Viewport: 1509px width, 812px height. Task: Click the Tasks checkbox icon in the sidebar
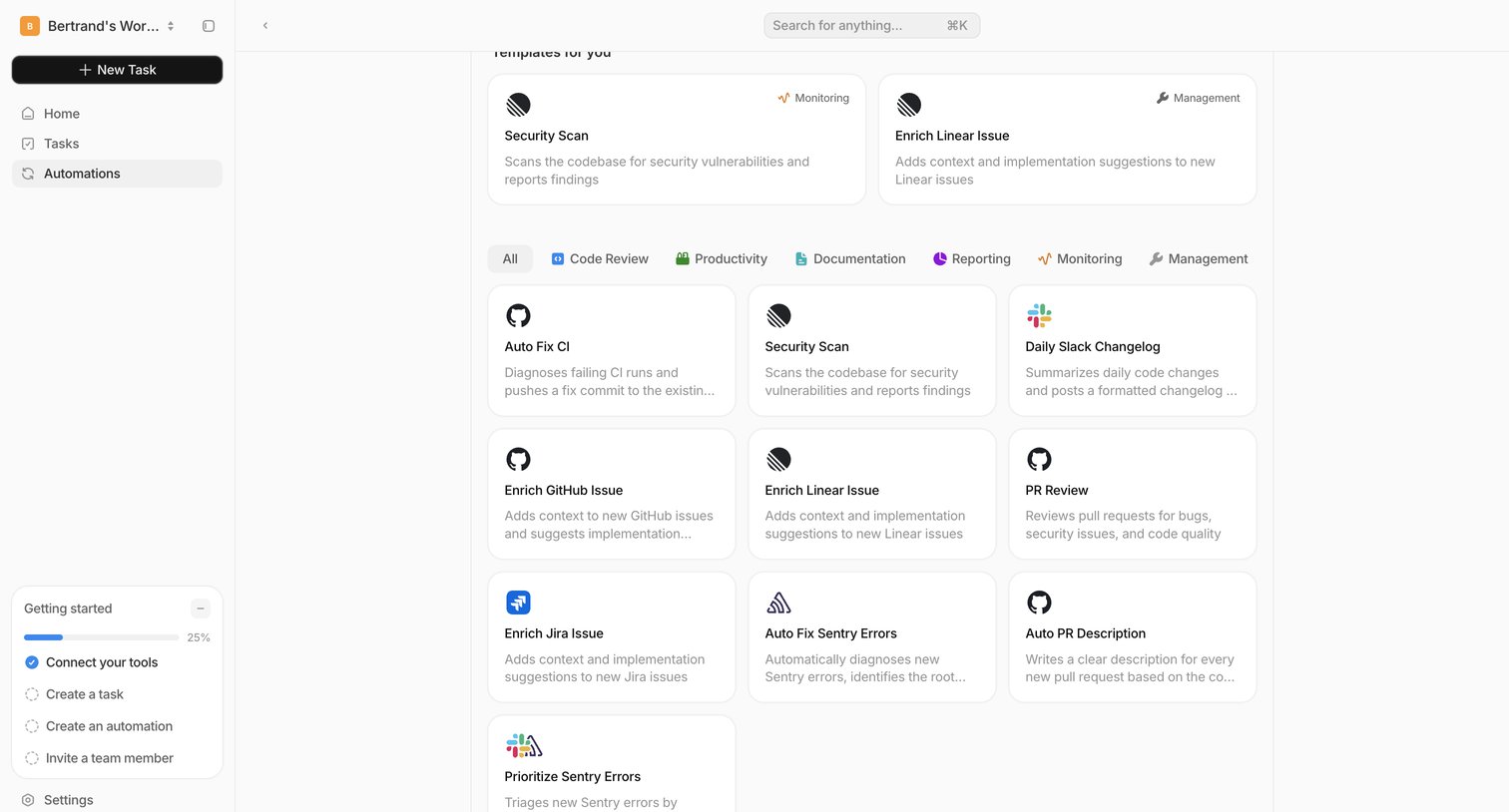pos(28,144)
